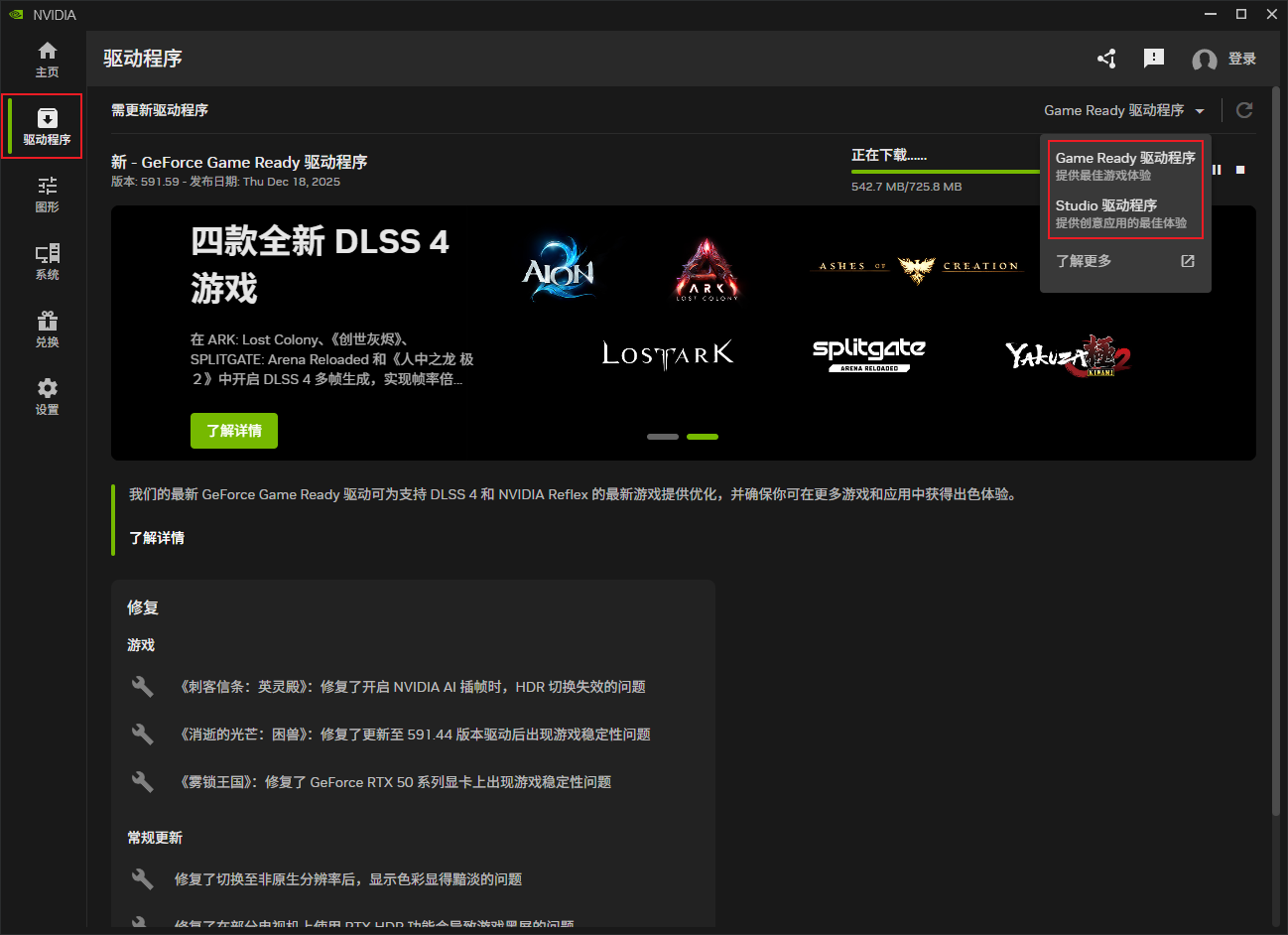
Task: Click the Yakuza Kiwami 2 logo
Action: coord(1069,354)
